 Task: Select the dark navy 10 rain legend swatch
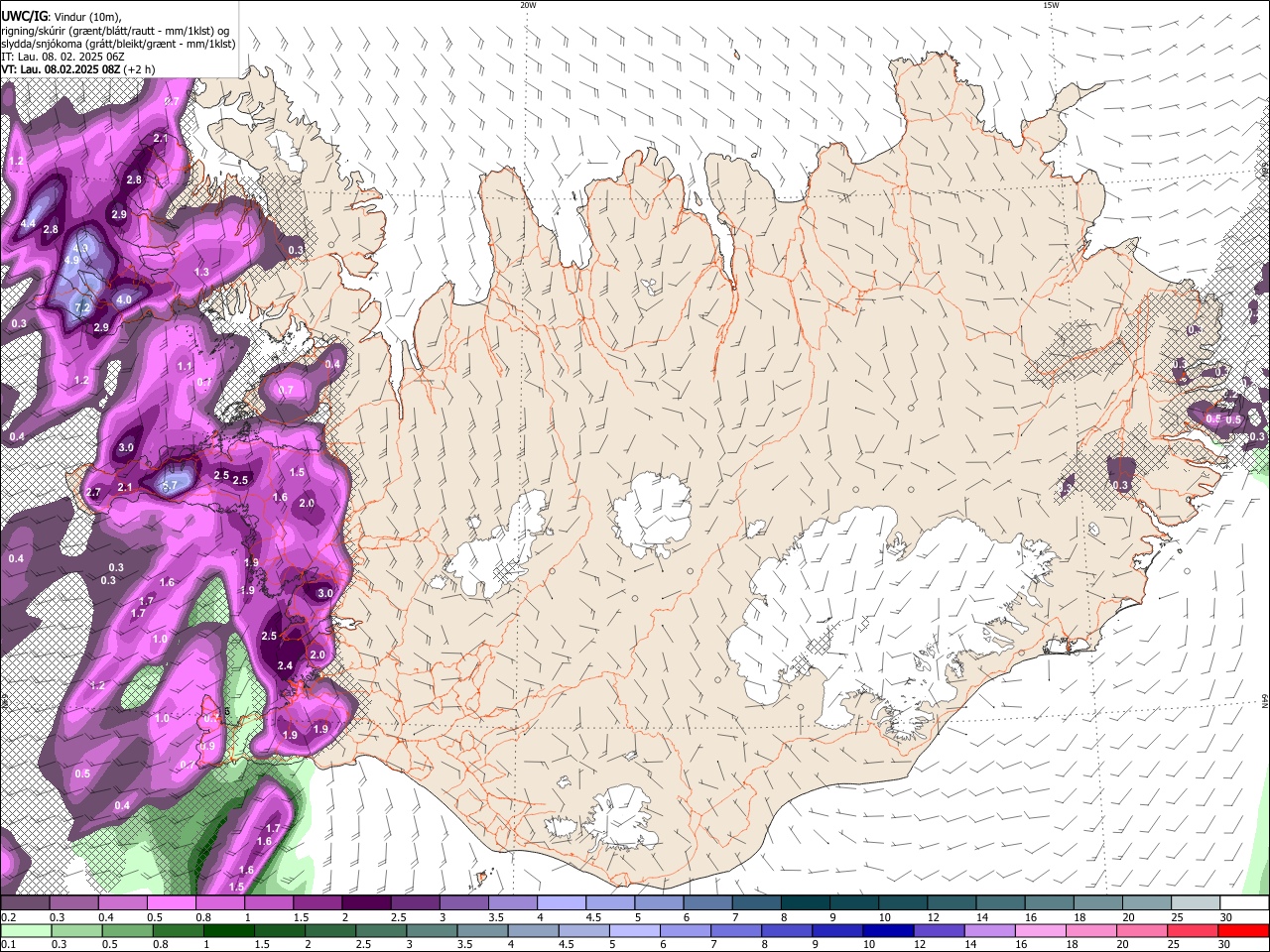tap(888, 931)
